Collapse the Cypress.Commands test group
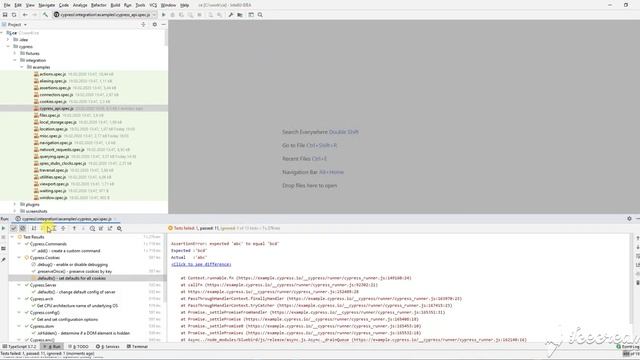The width and height of the screenshot is (640, 360). click(19, 244)
